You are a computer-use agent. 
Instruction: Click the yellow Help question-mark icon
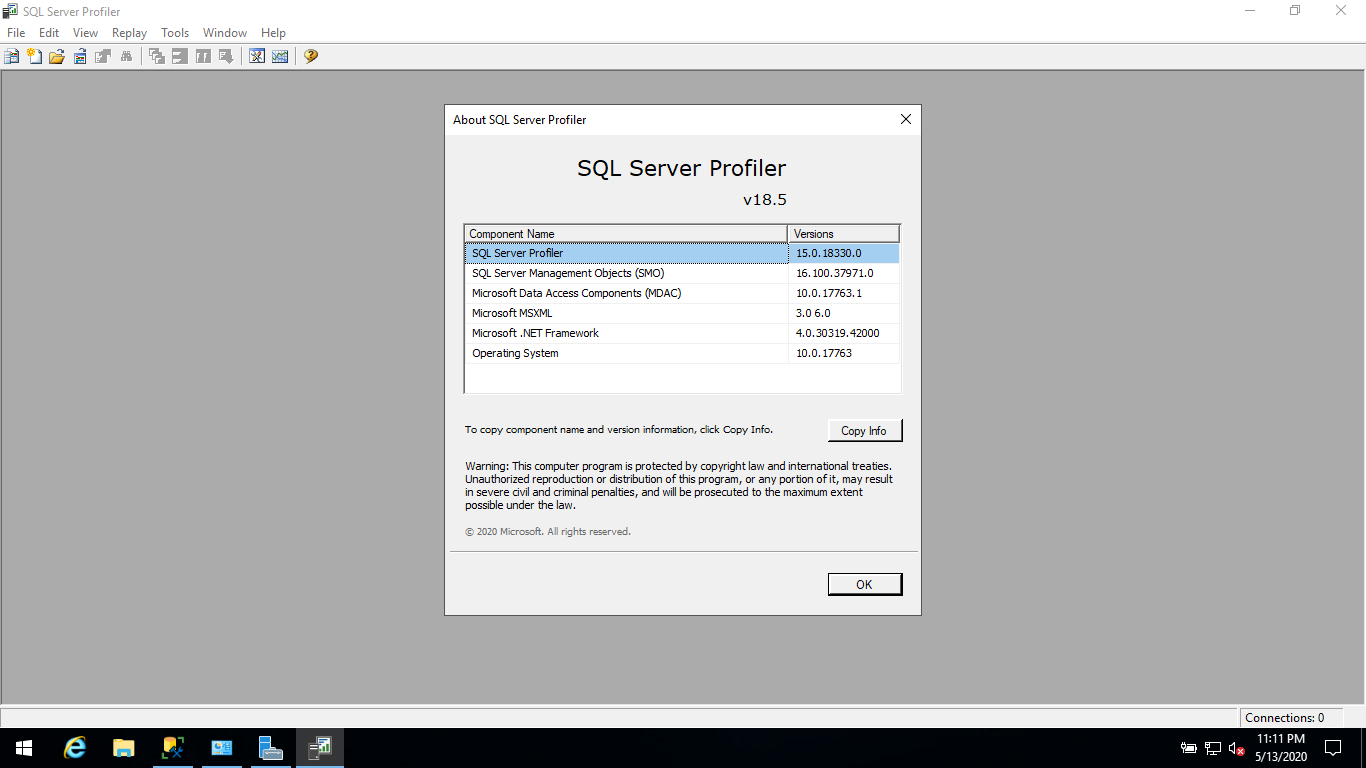coord(311,56)
